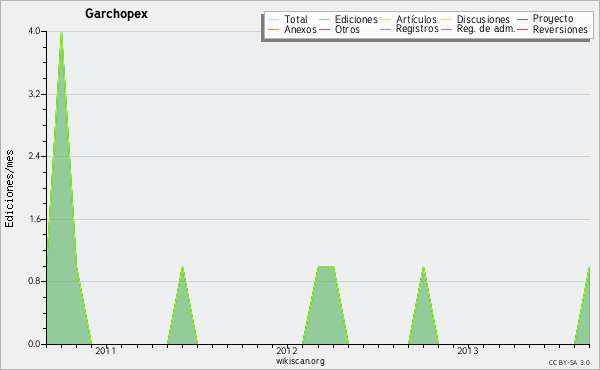Click the Garchopex chart title
The width and height of the screenshot is (600, 370).
[116, 14]
